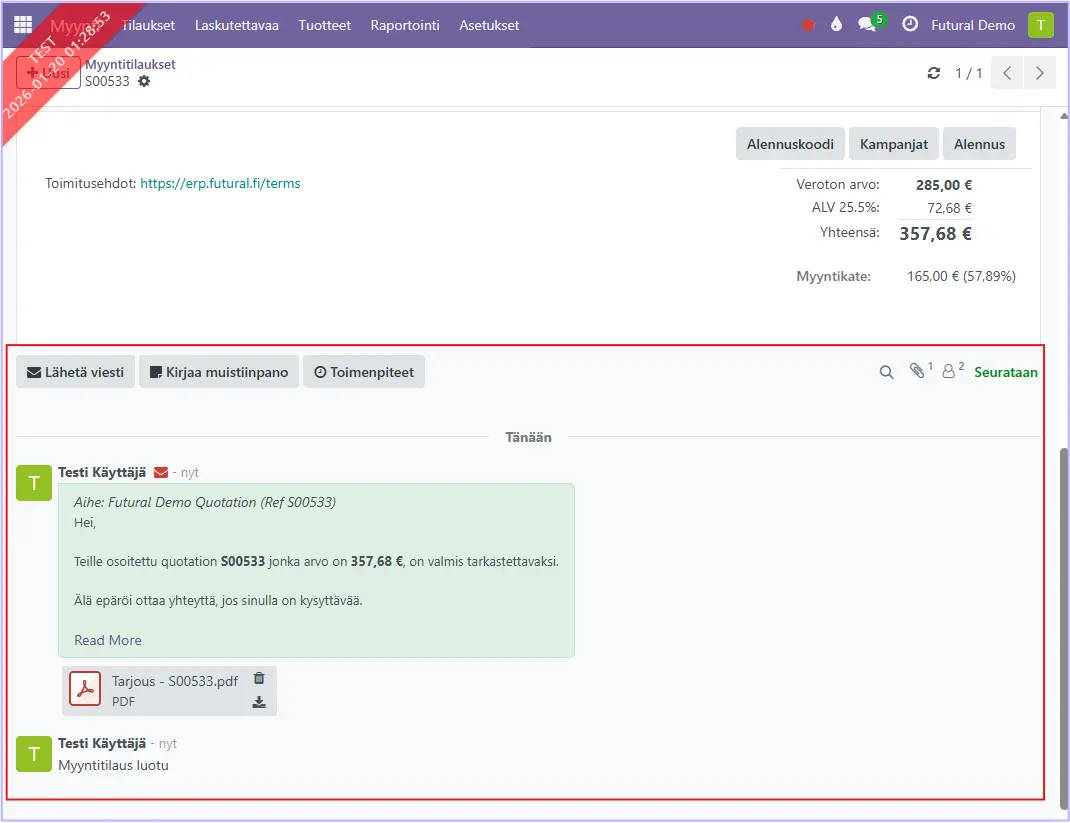Click the water drop icon in navbar
Image resolution: width=1070 pixels, height=823 pixels.
pos(836,25)
